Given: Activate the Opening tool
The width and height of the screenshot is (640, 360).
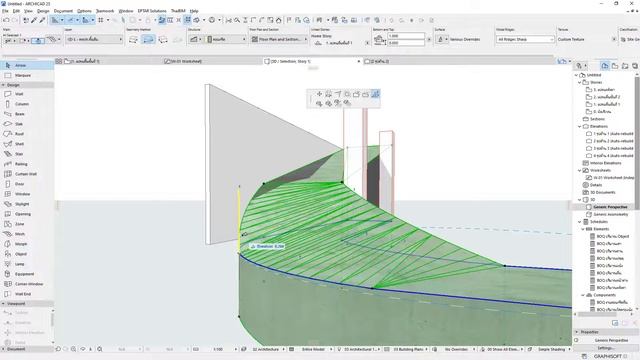Looking at the screenshot, I should [27, 214].
